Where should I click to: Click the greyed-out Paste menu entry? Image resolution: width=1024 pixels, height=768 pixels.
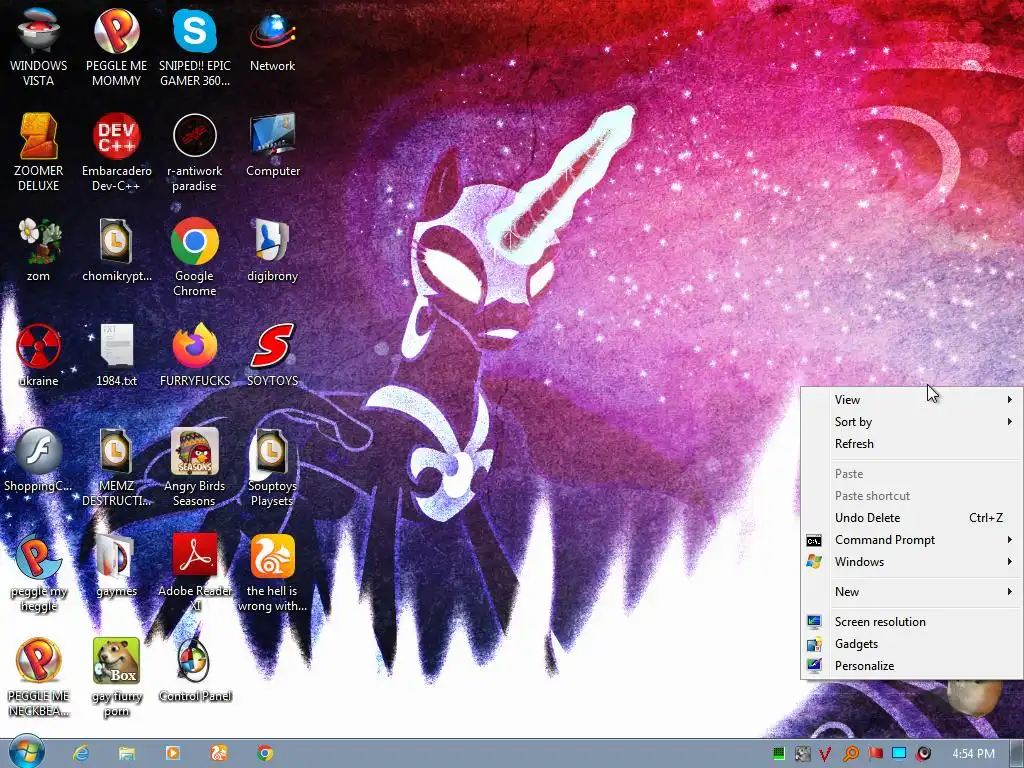[x=912, y=473]
